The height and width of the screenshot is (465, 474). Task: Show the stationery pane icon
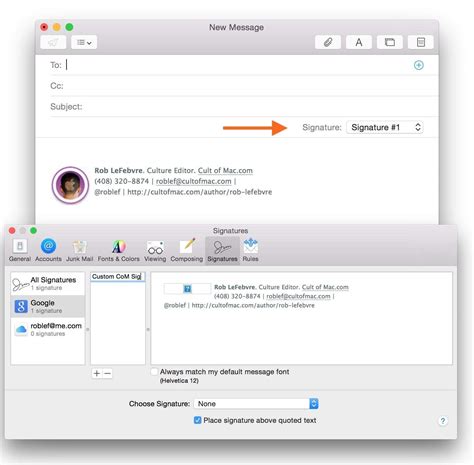coord(421,42)
